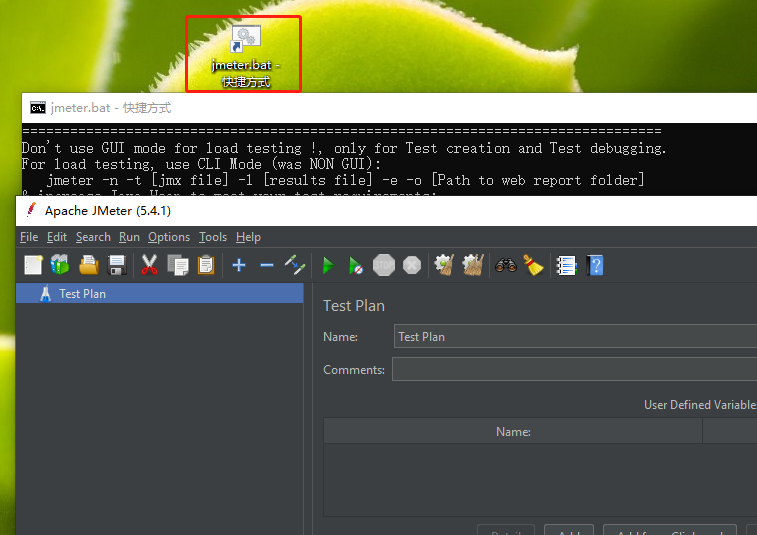Open the Templates icon in JMeter toolbar
The image size is (757, 535).
60,265
